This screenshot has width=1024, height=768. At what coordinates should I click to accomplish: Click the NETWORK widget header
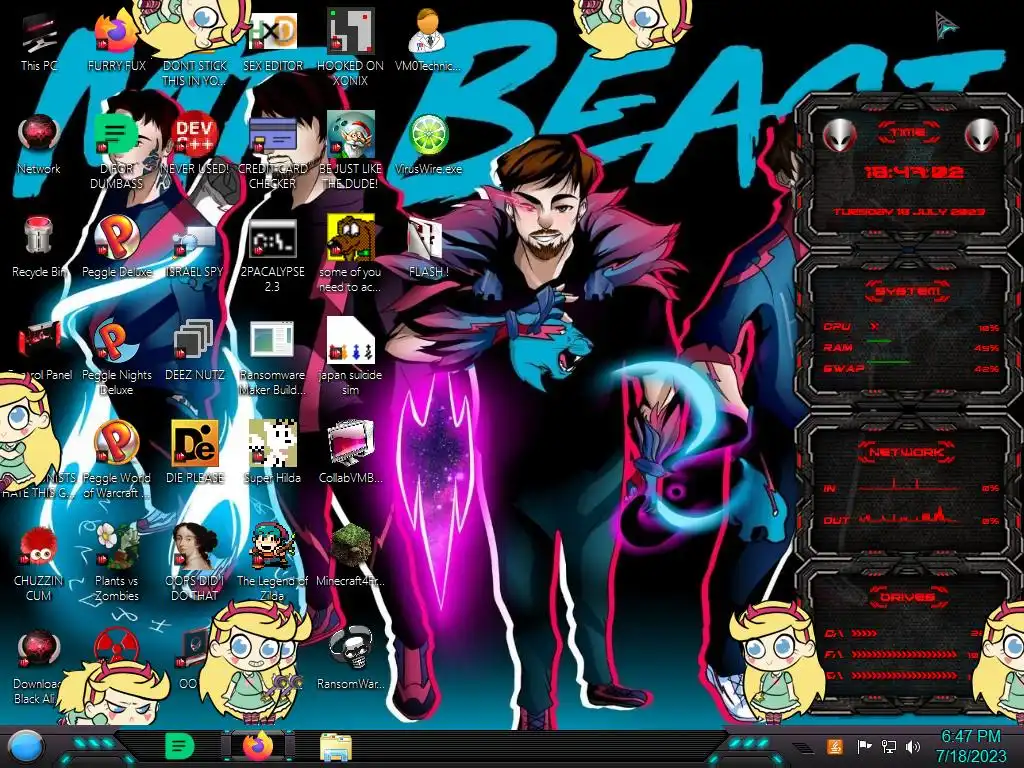pos(907,452)
